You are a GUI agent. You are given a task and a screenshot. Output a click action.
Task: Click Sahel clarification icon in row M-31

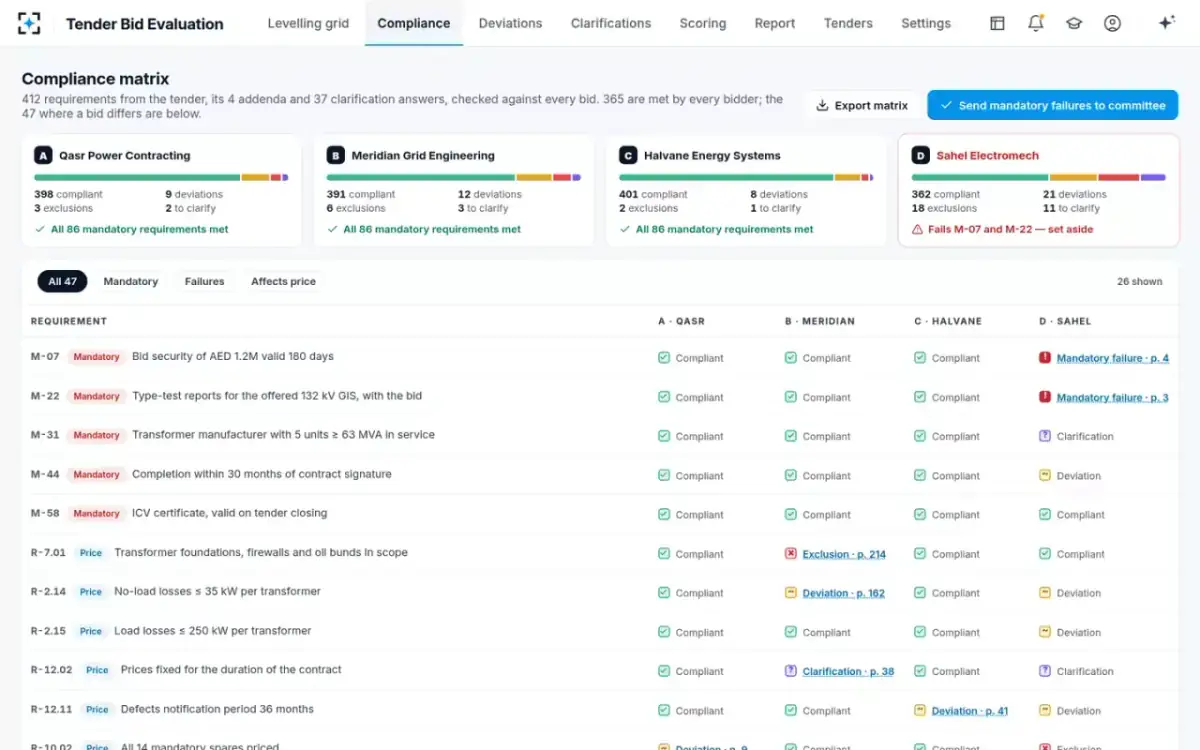1045,436
